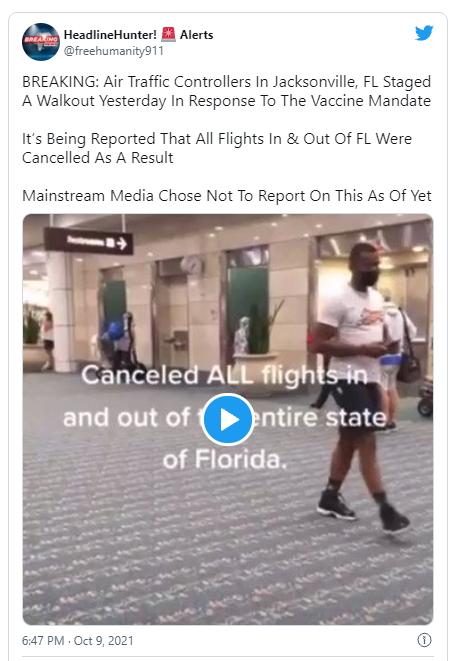Click the wall clock in the video
This screenshot has width=459, height=661.
click(192, 265)
